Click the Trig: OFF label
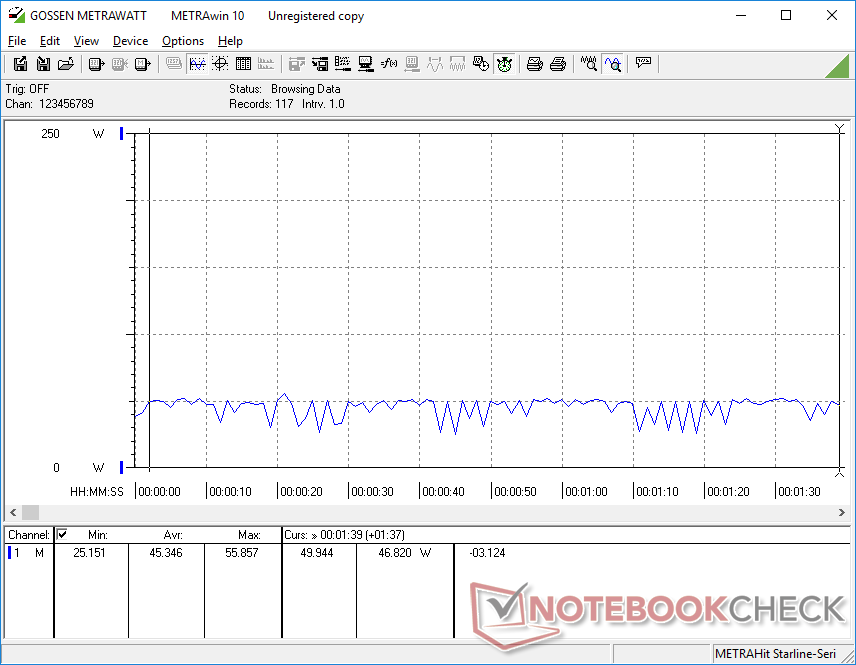This screenshot has height=665, width=856. tap(27, 88)
